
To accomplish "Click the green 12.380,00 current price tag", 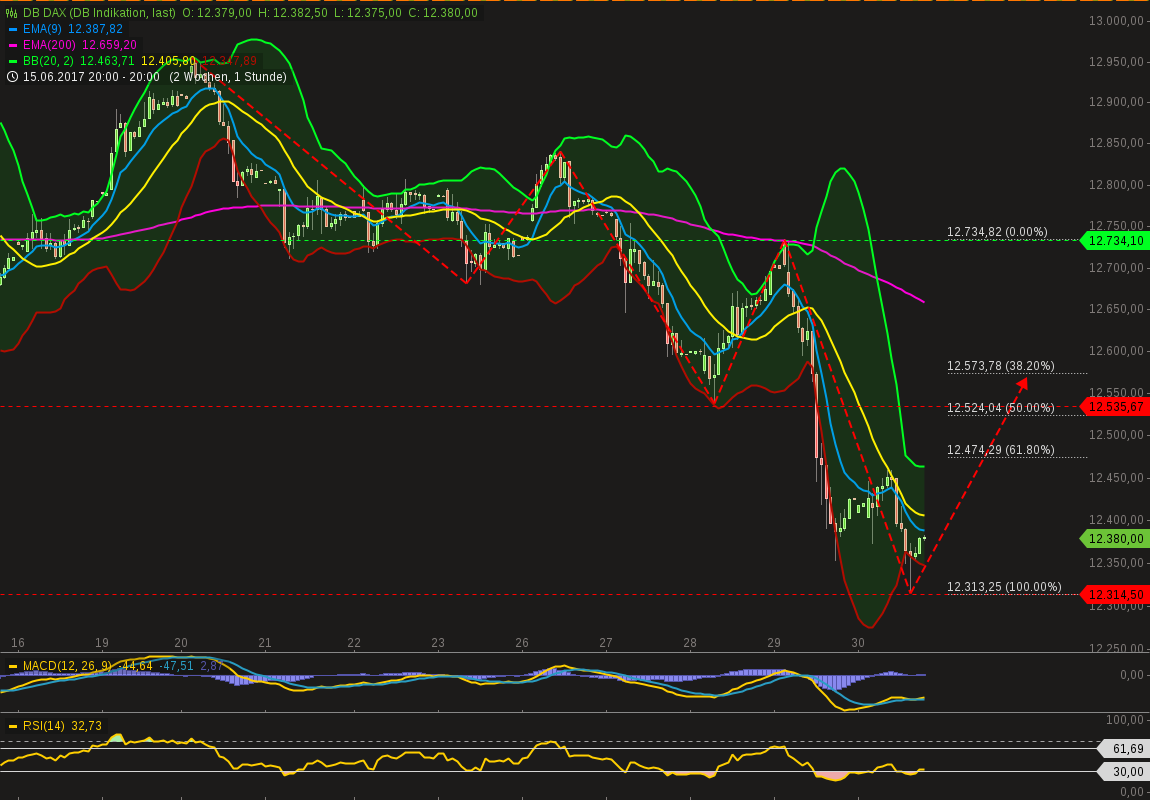I will click(x=1115, y=539).
